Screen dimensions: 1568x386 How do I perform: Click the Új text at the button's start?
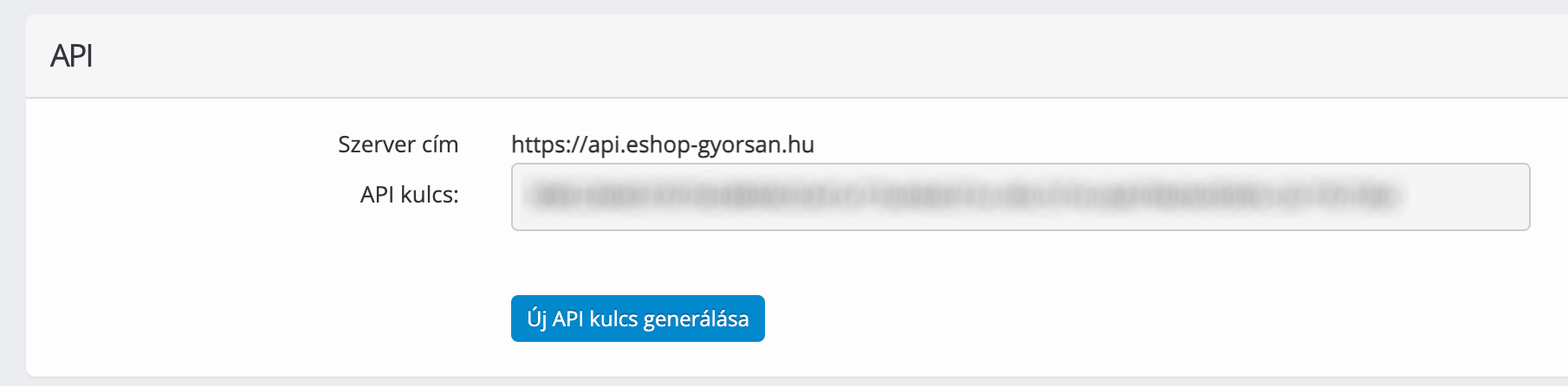(x=537, y=318)
